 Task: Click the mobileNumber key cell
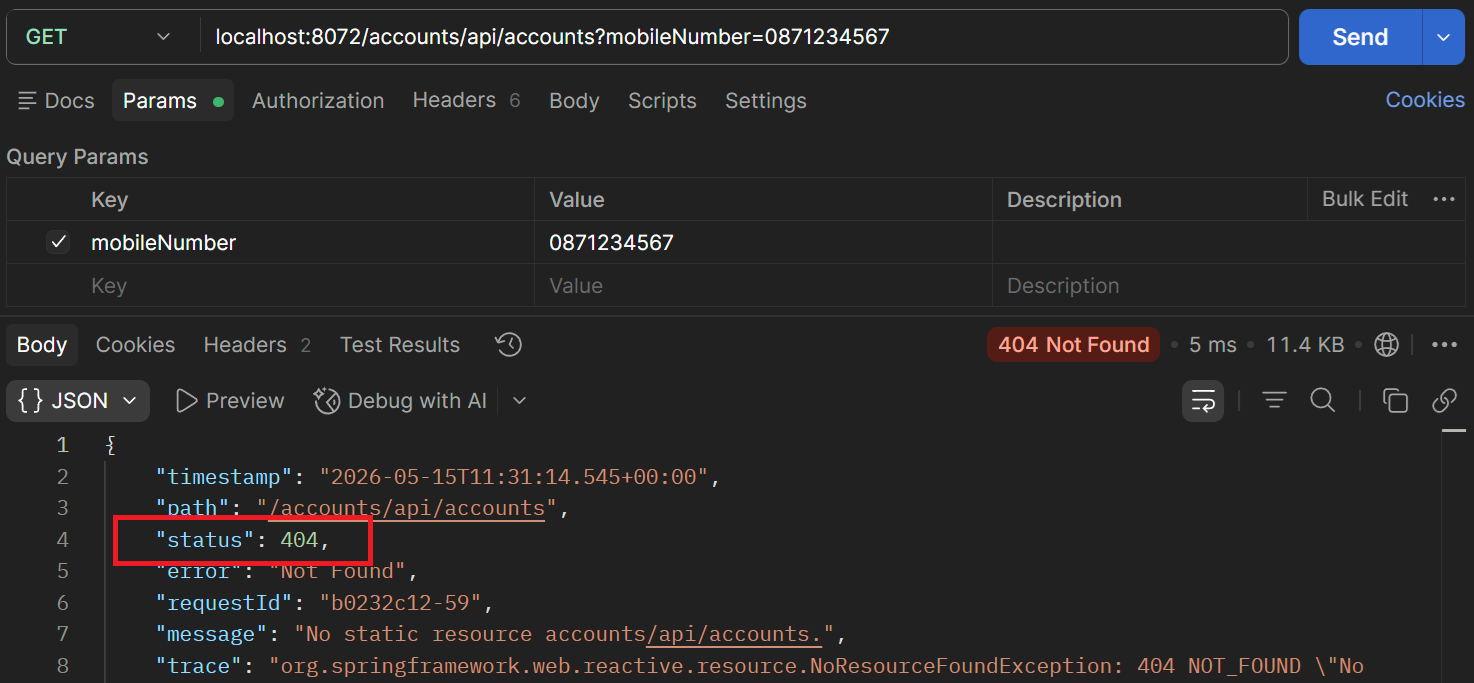click(x=310, y=242)
